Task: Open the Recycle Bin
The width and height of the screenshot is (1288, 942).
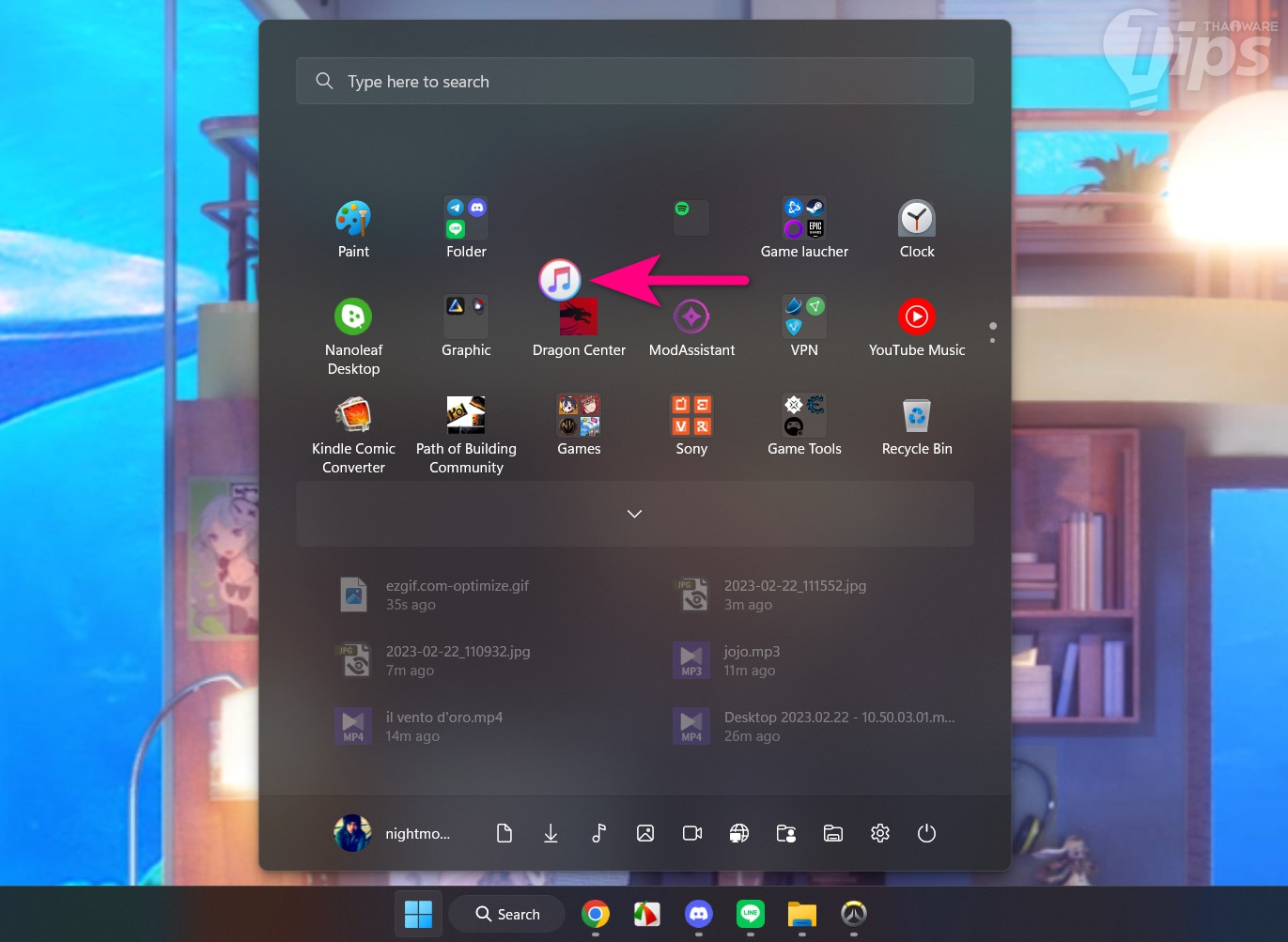Action: point(917,425)
